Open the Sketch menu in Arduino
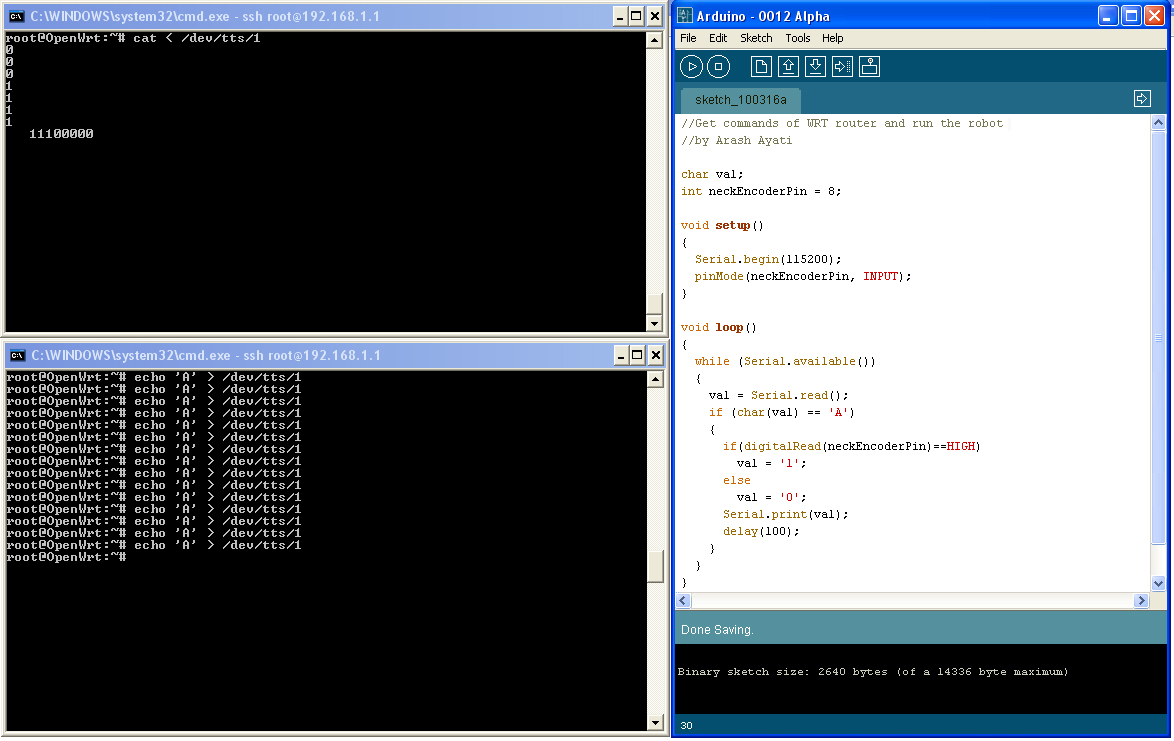Screen dimensions: 1174x741 pyautogui.click(x=756, y=38)
